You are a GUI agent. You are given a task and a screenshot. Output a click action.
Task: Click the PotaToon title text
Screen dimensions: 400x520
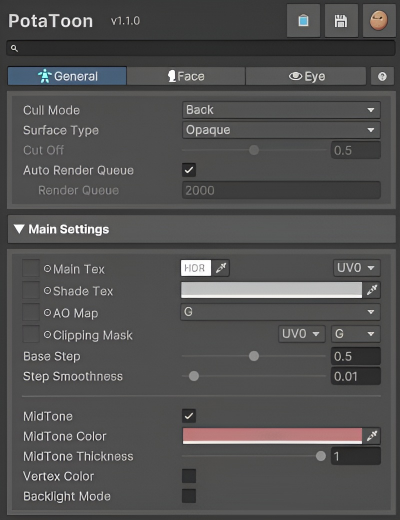[51, 21]
